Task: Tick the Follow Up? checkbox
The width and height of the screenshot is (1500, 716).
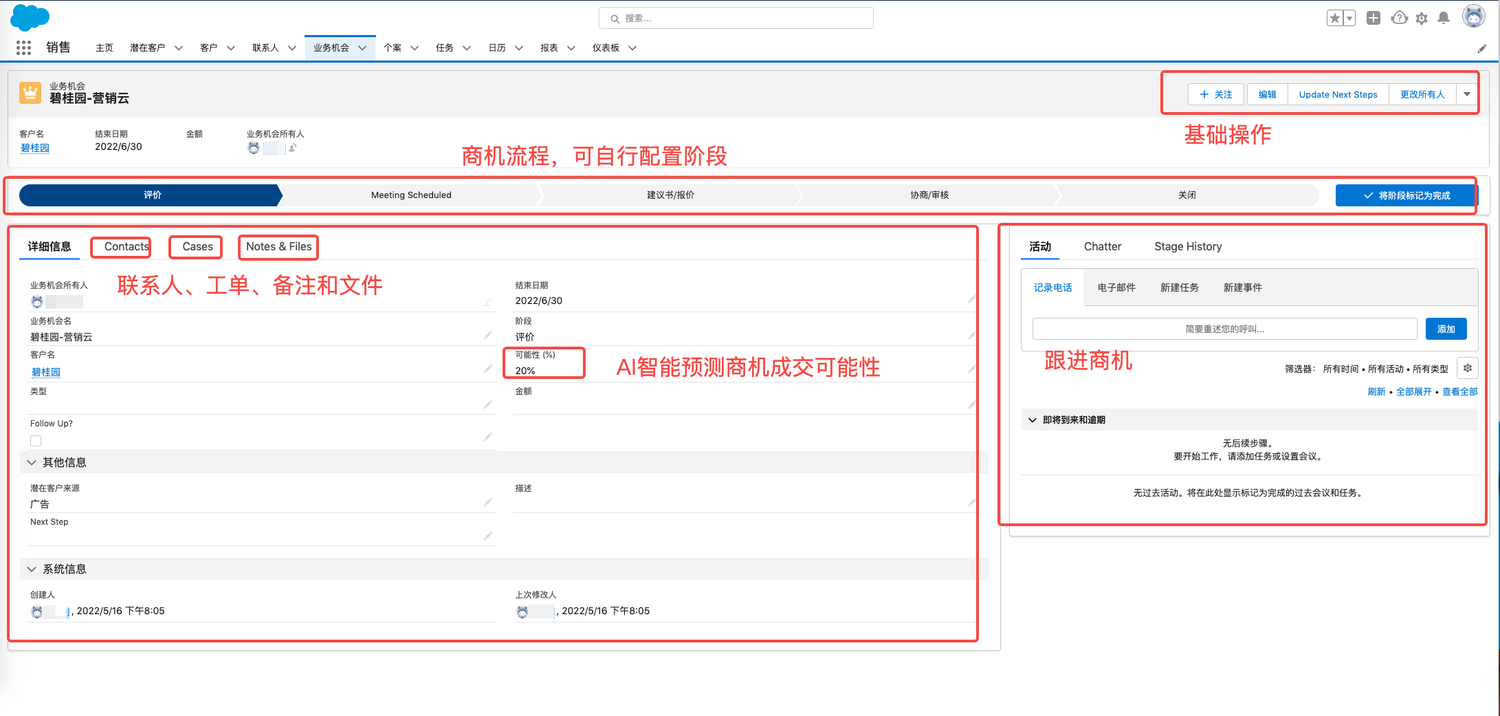Action: coord(36,440)
